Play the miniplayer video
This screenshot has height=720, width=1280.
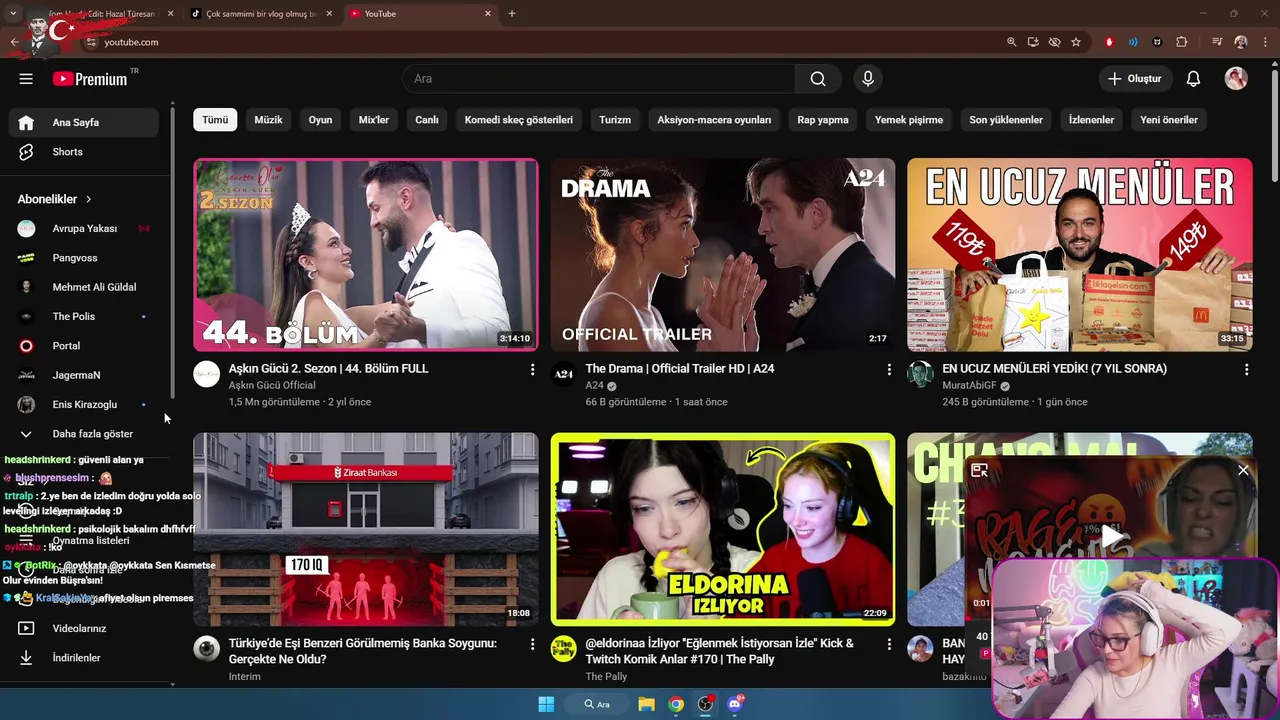coord(1112,537)
